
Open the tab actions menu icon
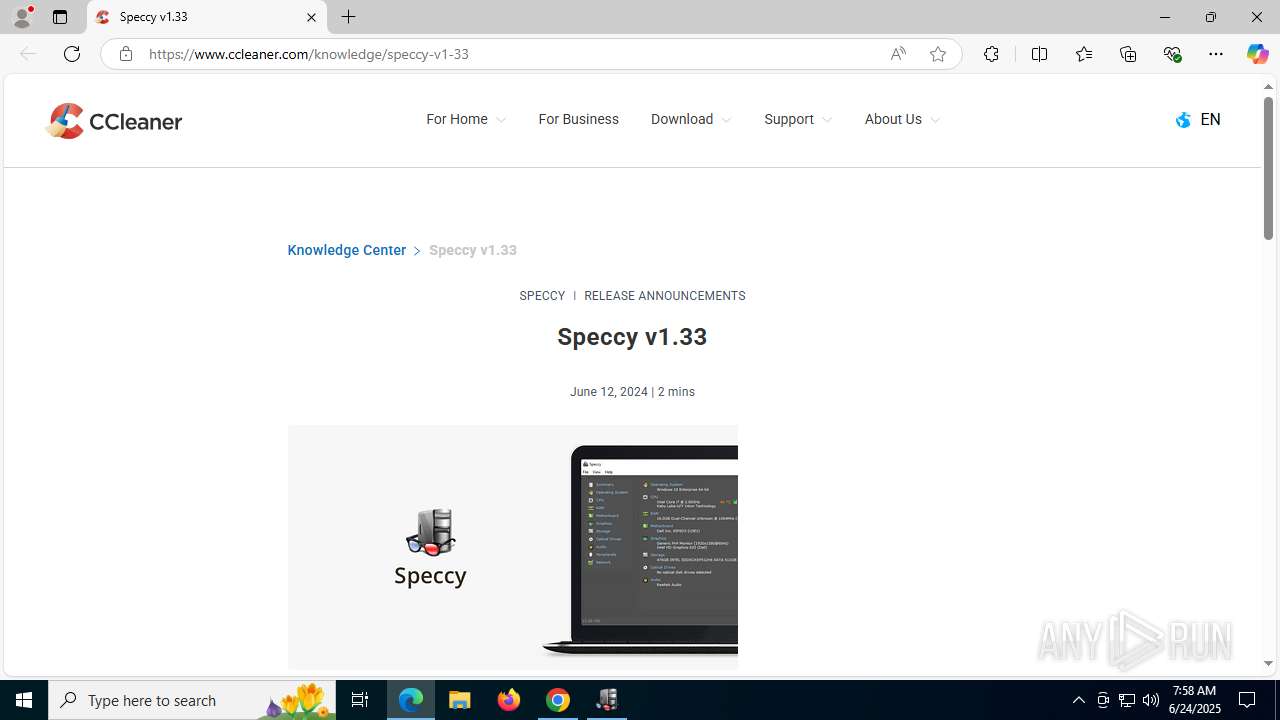pos(60,17)
